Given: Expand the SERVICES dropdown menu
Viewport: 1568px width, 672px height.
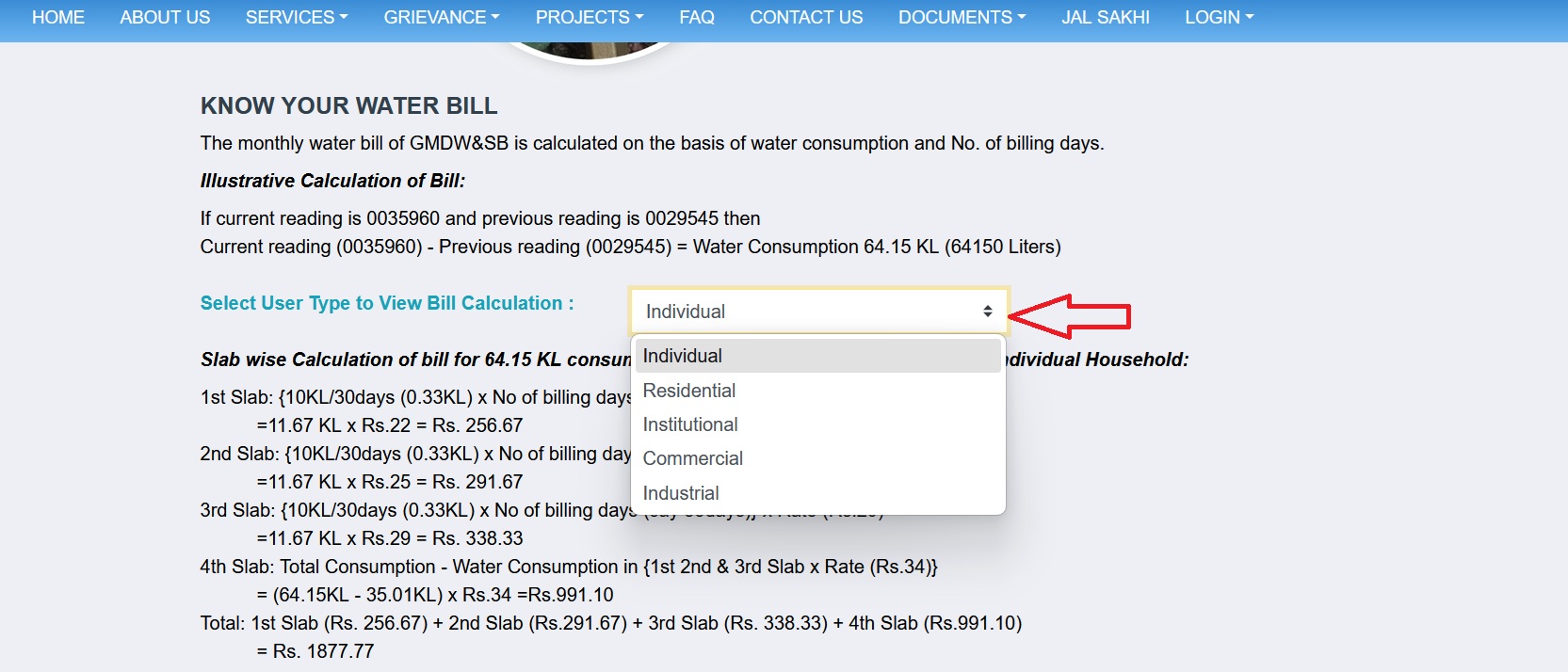Looking at the screenshot, I should pyautogui.click(x=296, y=18).
